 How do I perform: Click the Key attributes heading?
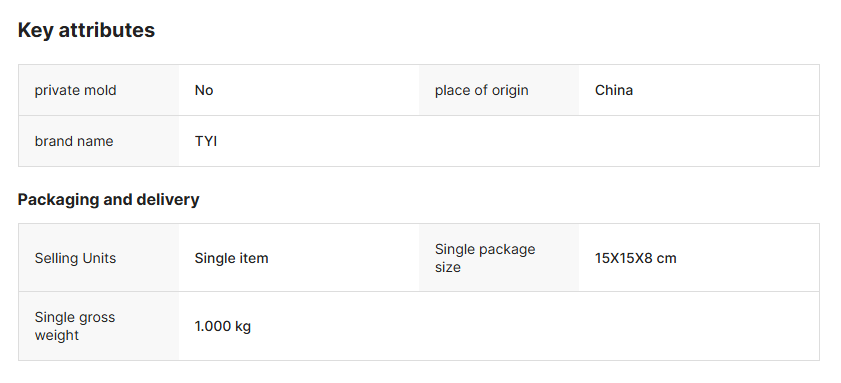(86, 30)
